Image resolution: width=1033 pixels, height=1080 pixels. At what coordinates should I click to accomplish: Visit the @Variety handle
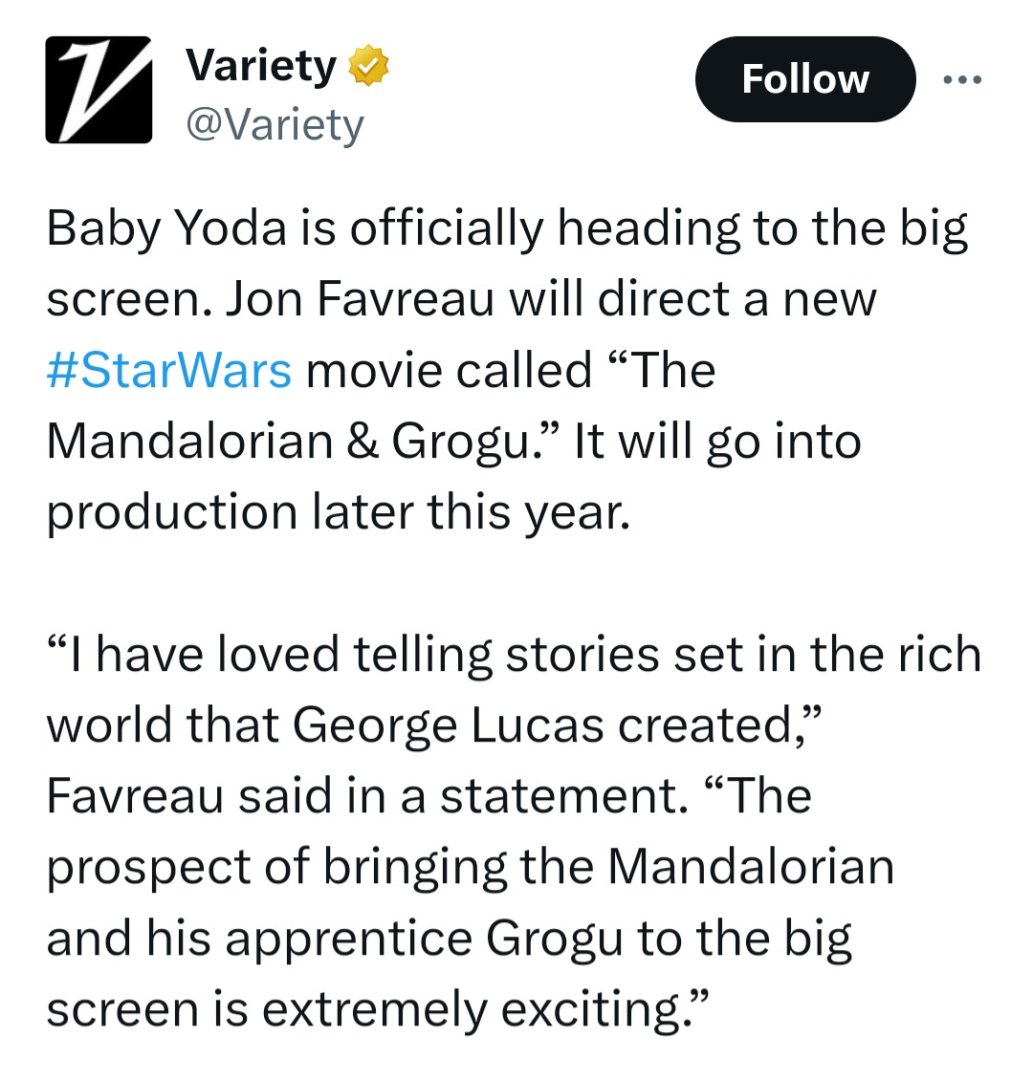(x=274, y=126)
